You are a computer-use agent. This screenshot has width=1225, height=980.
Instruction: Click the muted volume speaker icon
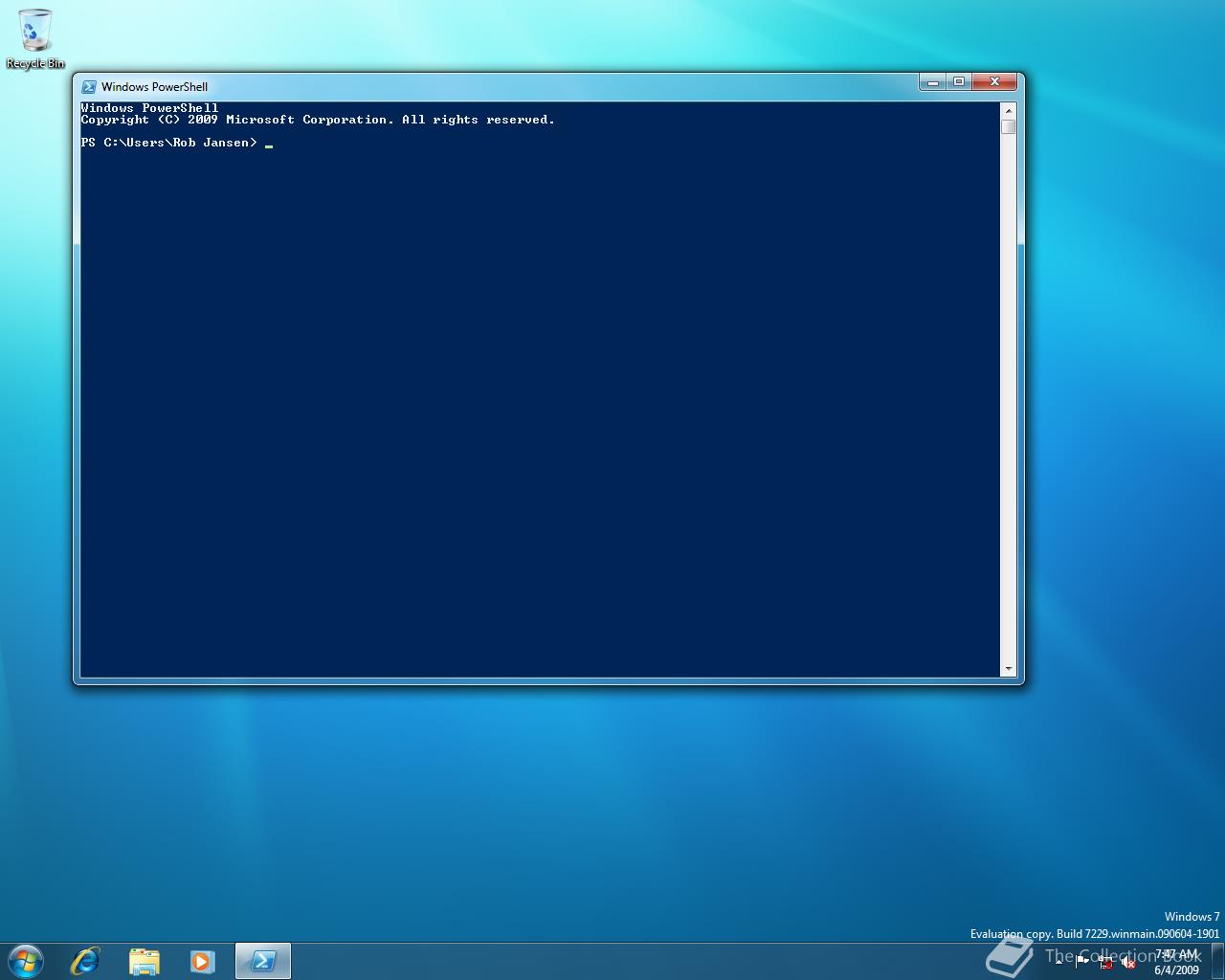coord(1128,962)
